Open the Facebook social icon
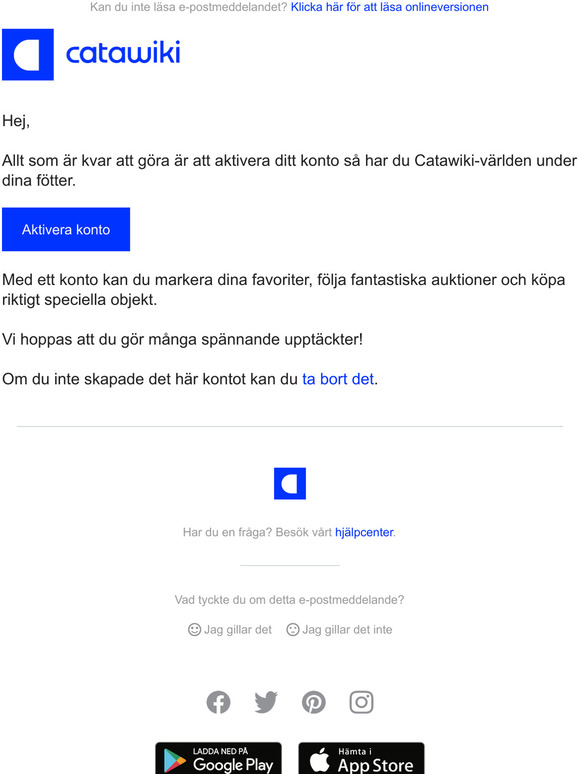Screen dimensions: 580x774 tap(218, 702)
